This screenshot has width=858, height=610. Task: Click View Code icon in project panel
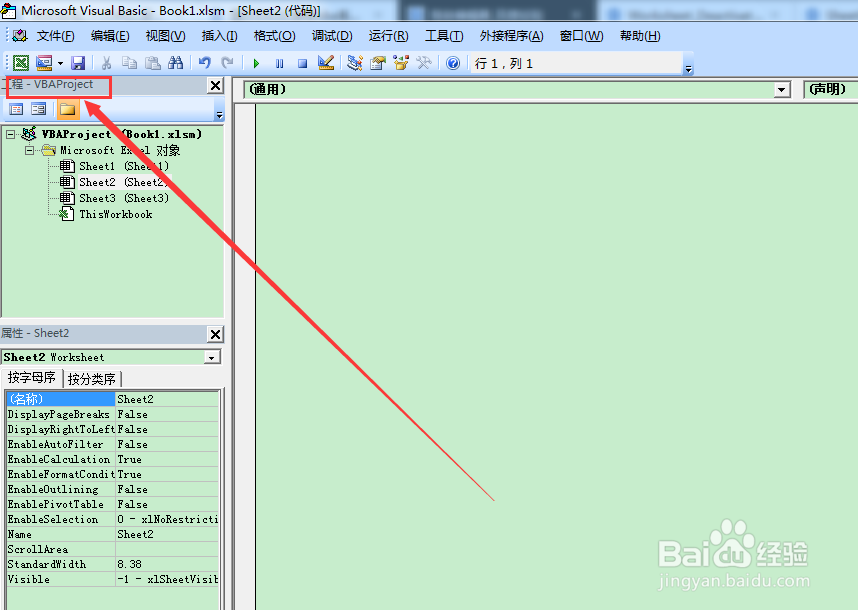click(x=16, y=109)
